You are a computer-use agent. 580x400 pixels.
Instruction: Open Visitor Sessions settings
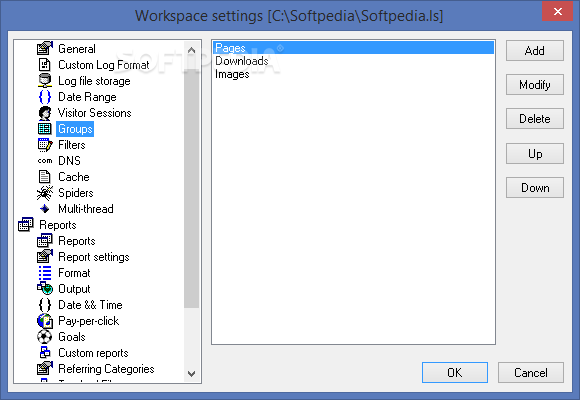click(x=94, y=113)
